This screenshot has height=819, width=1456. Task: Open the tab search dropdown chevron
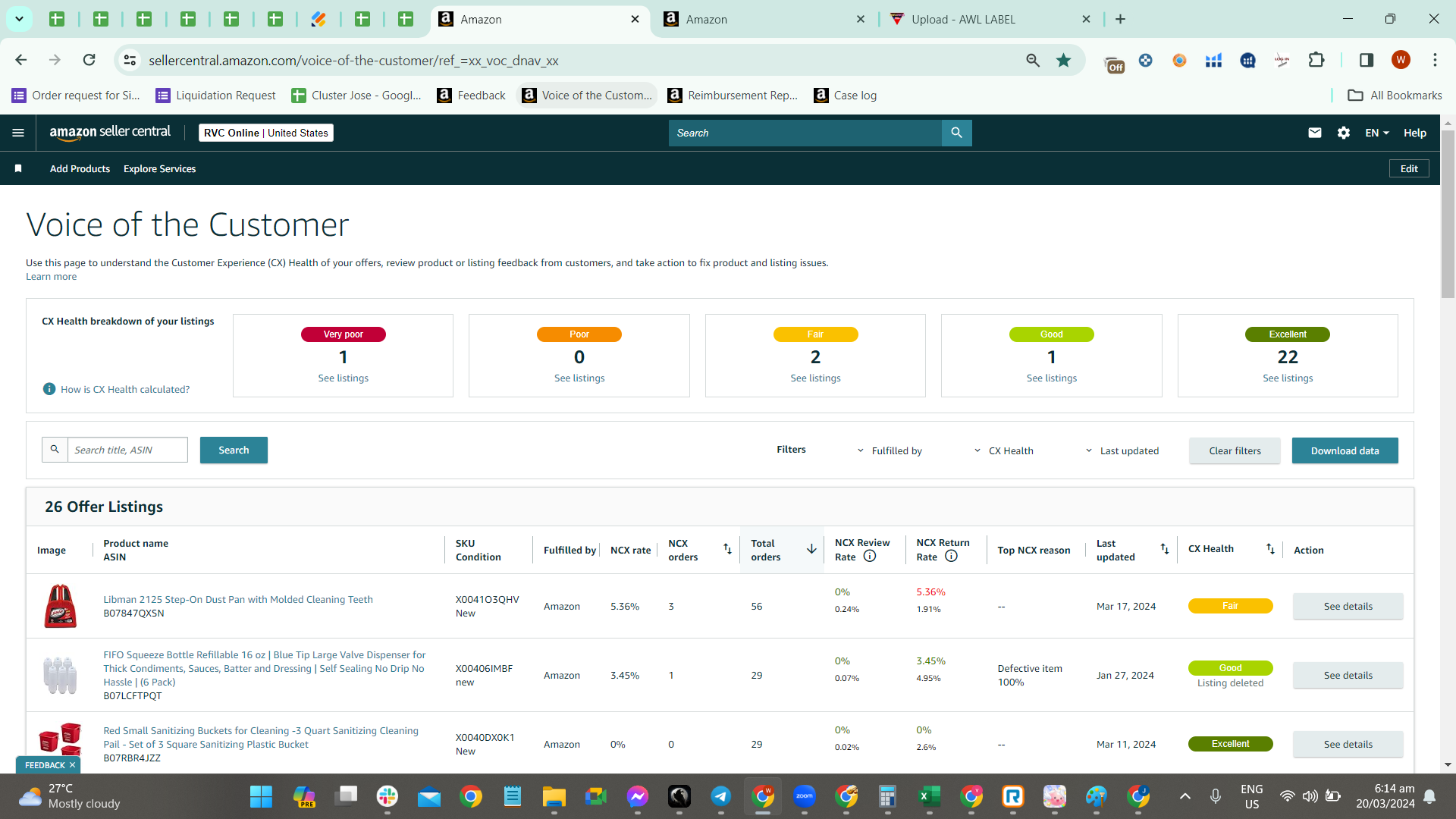(19, 19)
